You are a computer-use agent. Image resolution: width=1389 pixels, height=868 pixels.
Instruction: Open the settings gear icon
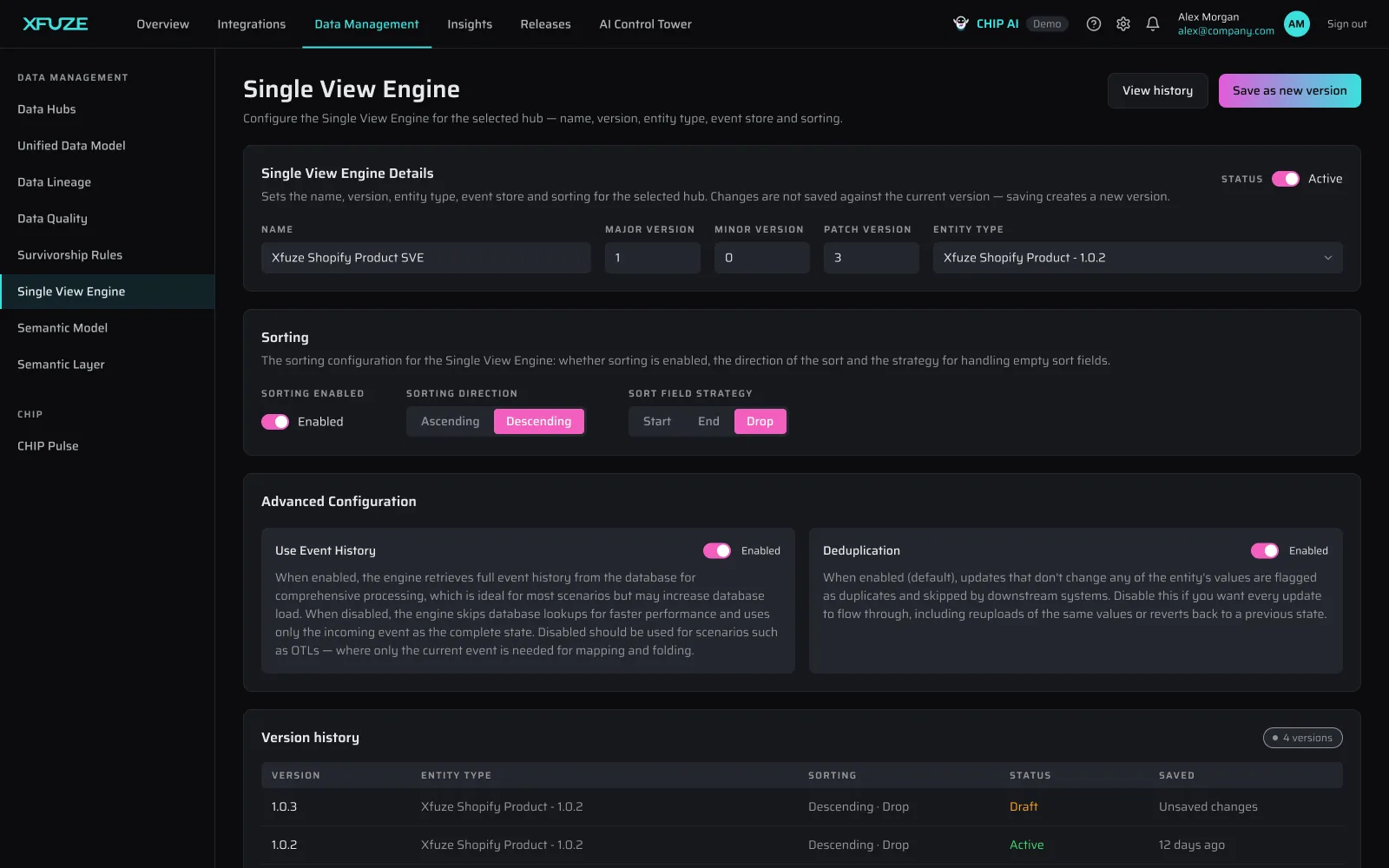tap(1123, 24)
